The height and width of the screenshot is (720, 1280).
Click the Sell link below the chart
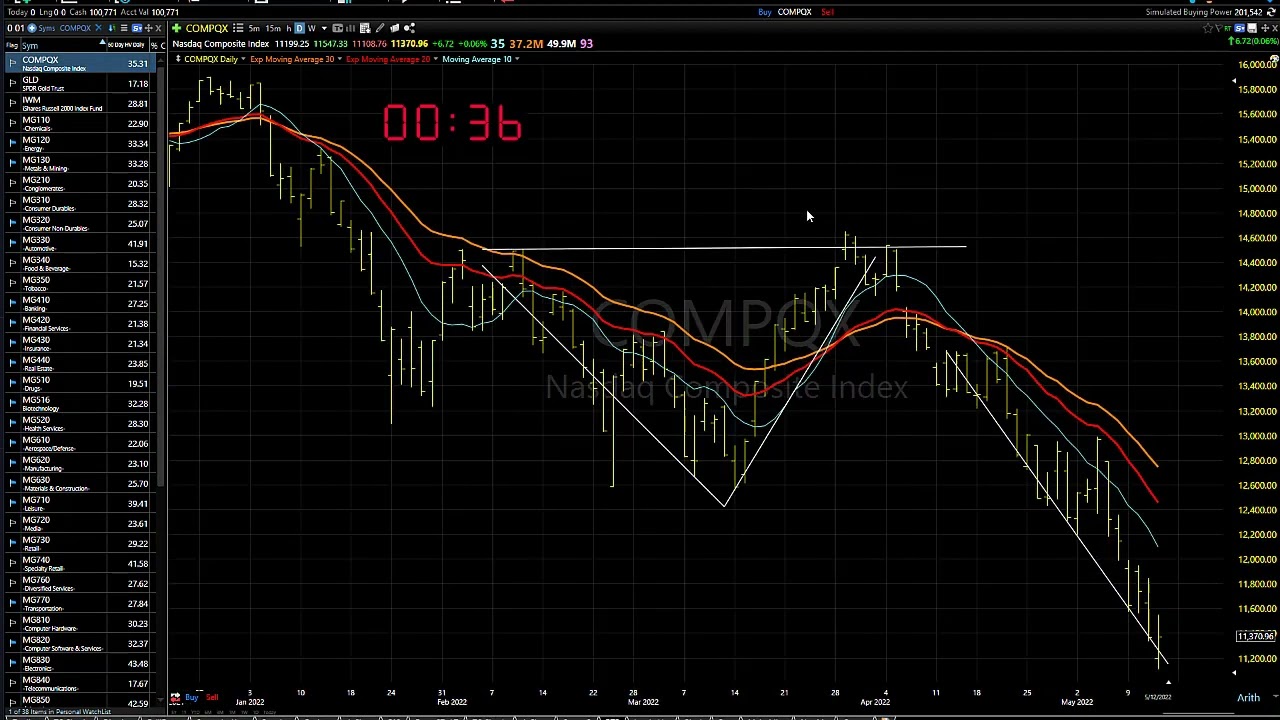tap(212, 697)
